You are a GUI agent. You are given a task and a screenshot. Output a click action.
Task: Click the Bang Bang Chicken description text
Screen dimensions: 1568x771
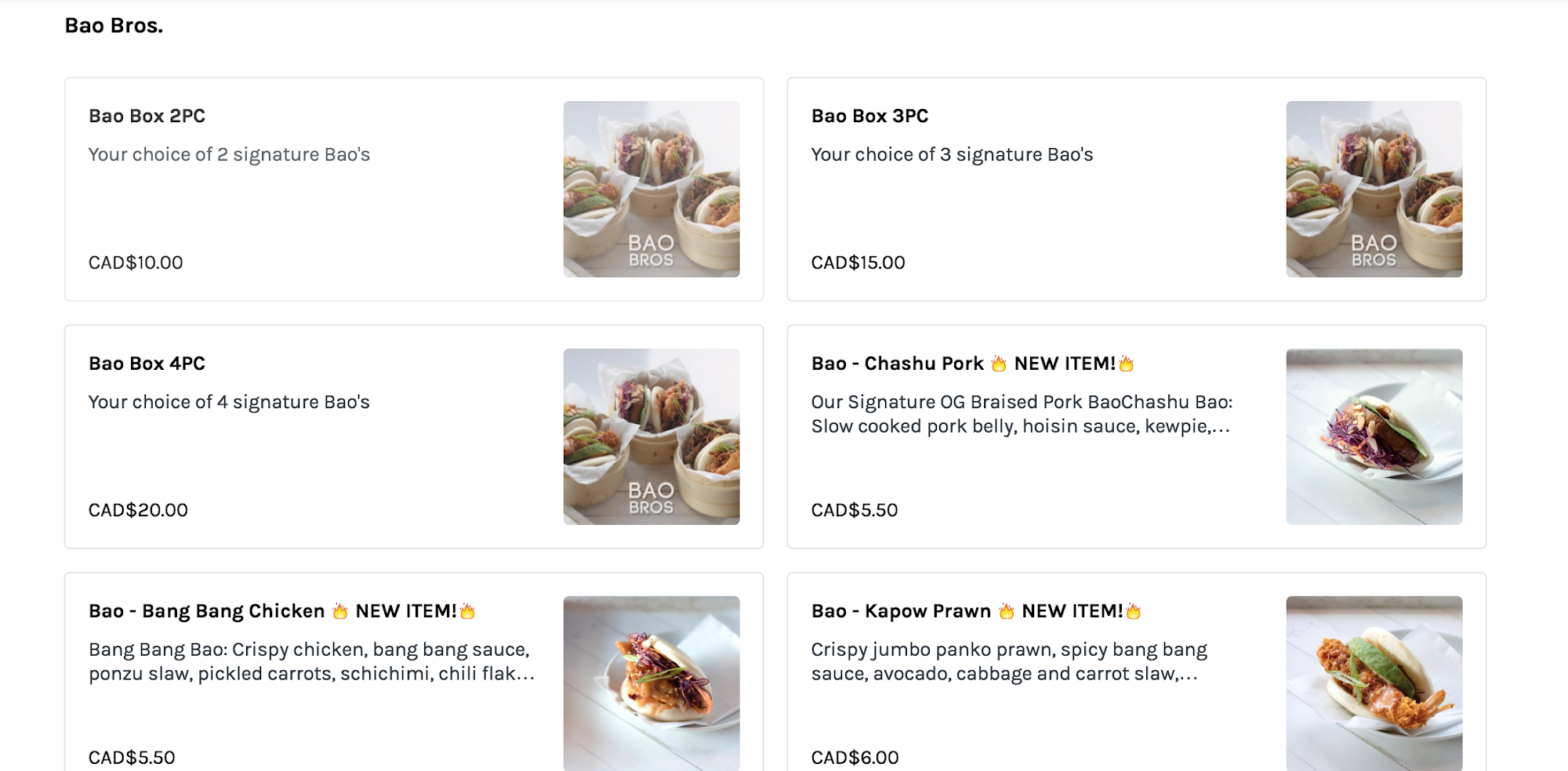[311, 661]
